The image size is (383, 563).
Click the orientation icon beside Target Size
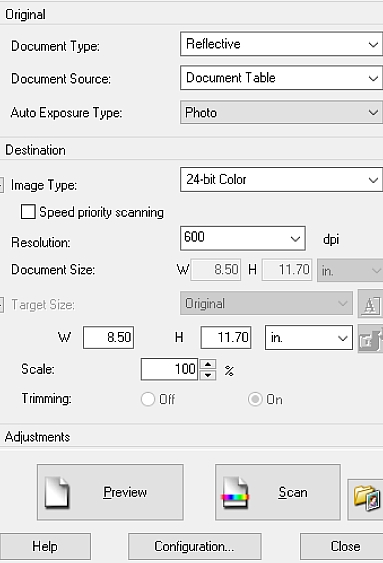point(370,304)
